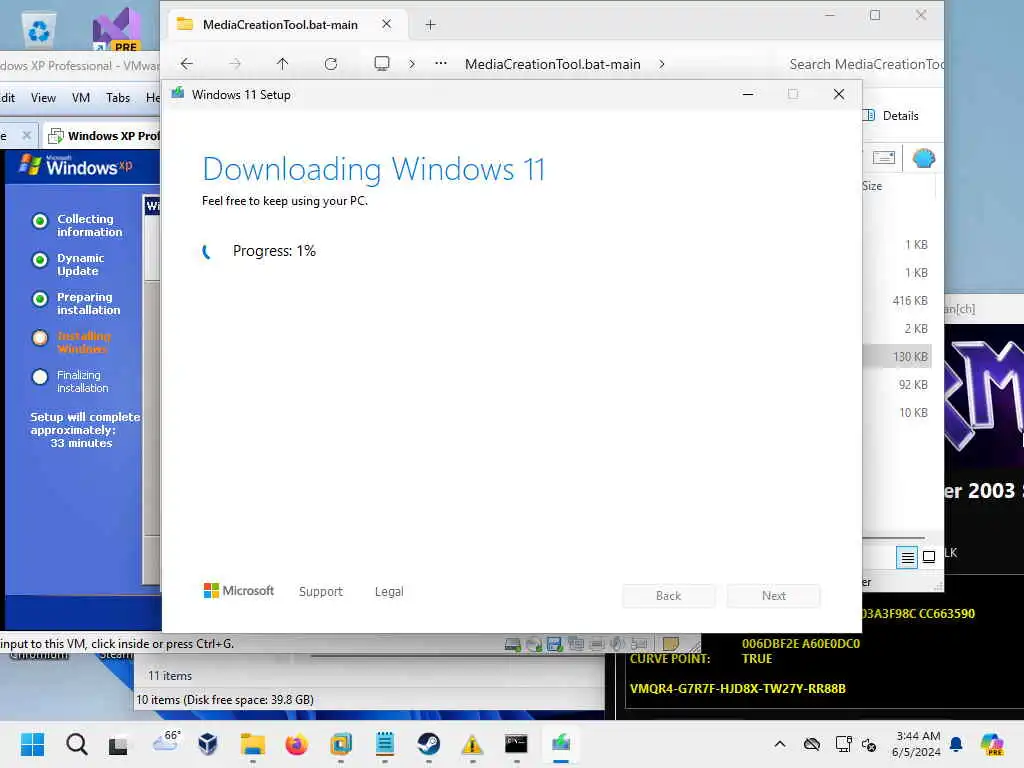This screenshot has width=1024, height=768.
Task: Switch Explorer to large thumbnails view
Action: tap(929, 557)
